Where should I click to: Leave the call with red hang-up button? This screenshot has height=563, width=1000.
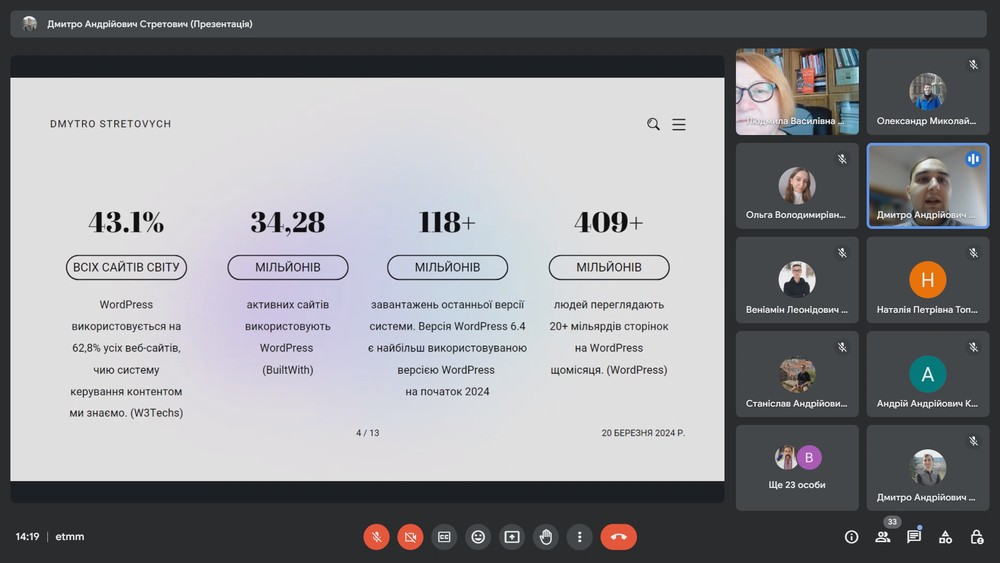[618, 537]
